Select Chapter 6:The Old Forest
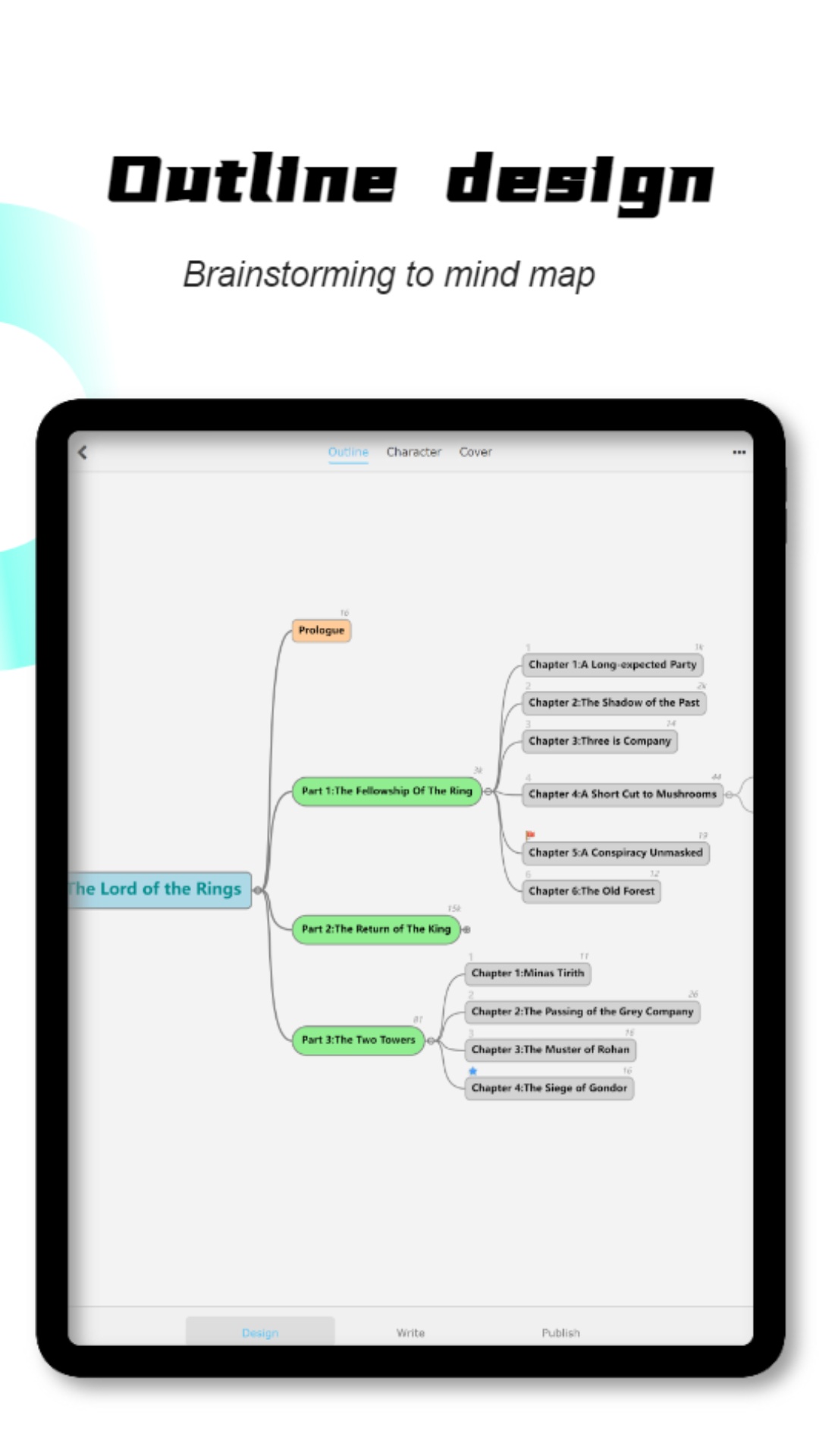819x1456 pixels. [591, 891]
